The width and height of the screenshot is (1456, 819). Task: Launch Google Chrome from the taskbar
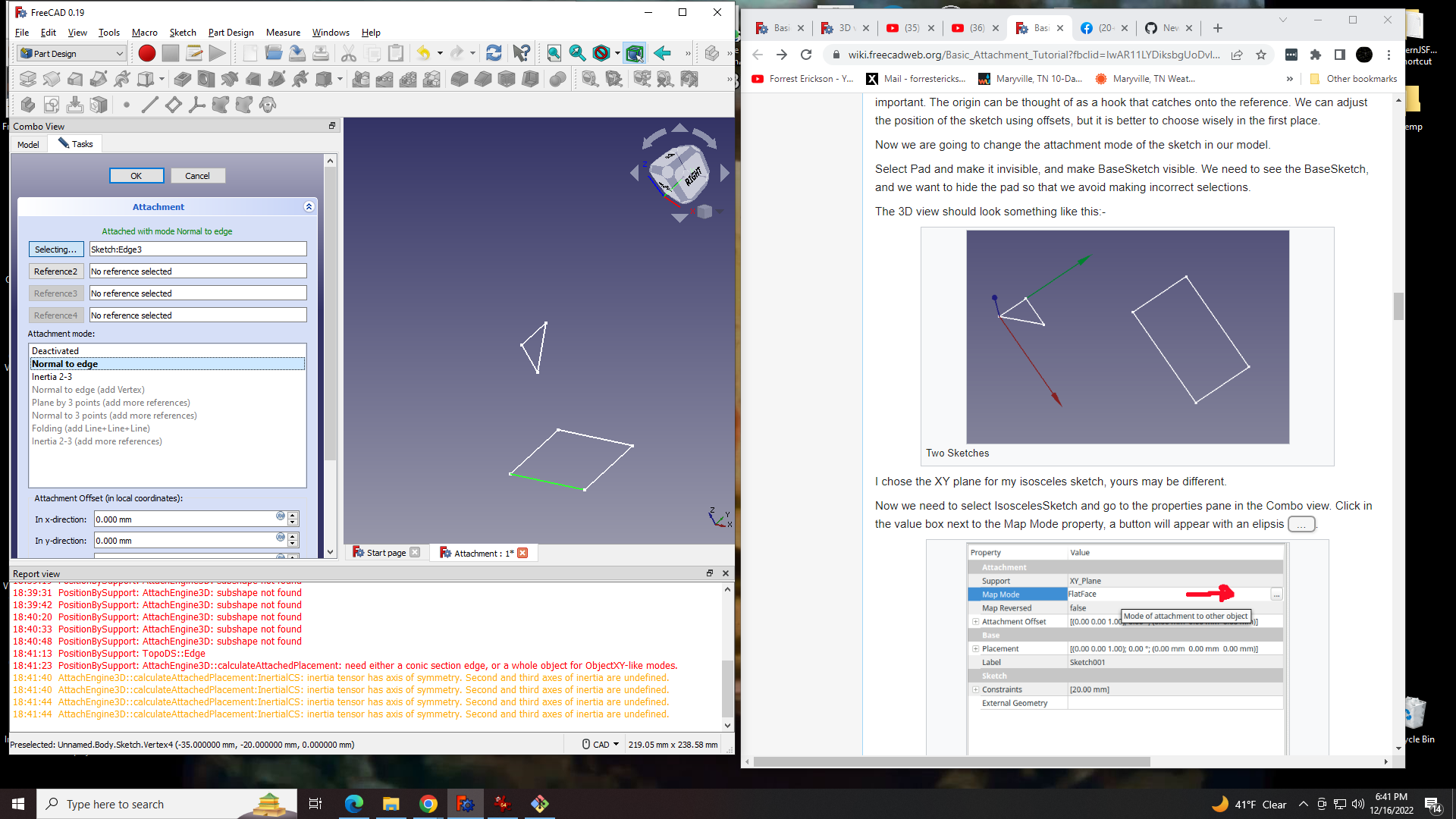click(428, 803)
